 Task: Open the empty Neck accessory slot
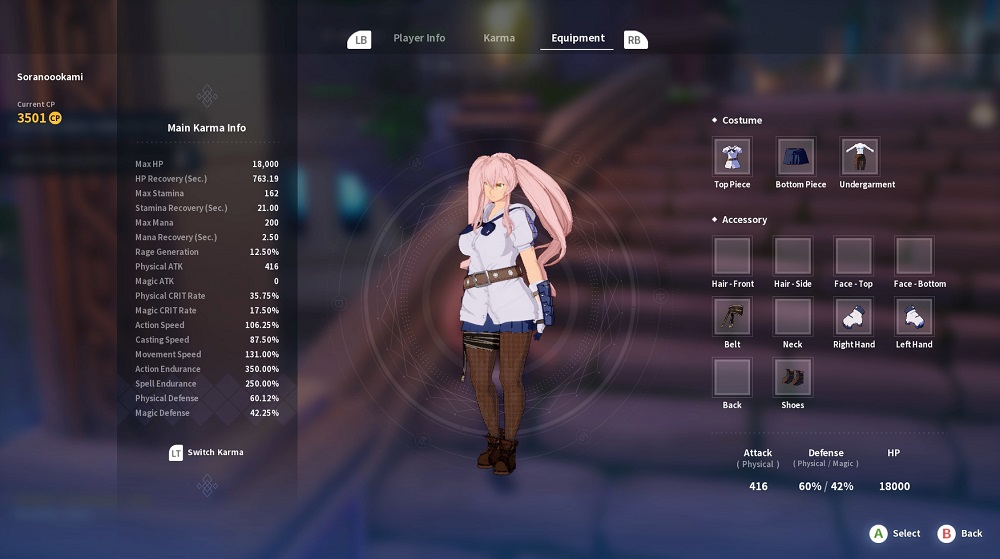click(793, 316)
